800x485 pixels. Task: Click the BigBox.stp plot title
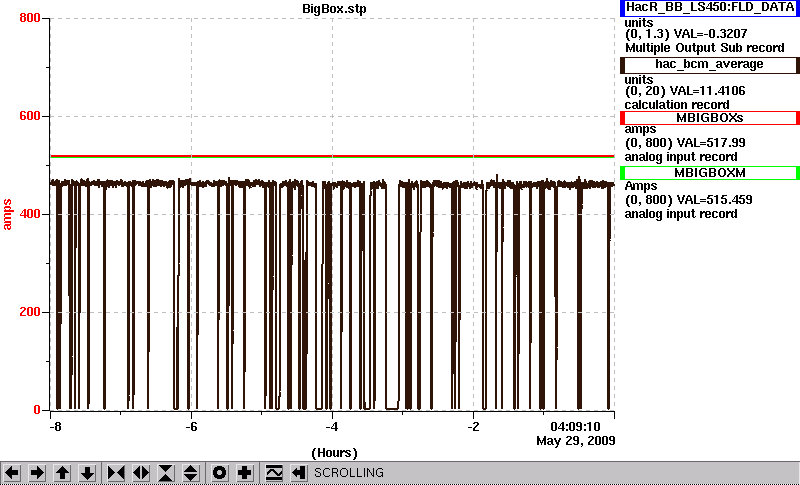coord(334,9)
